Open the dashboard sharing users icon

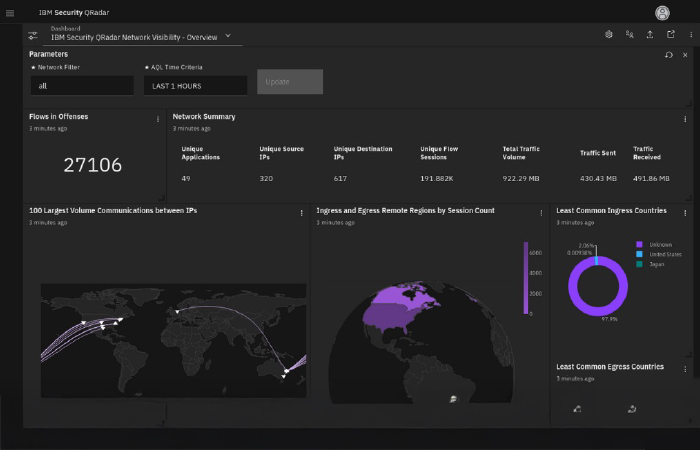pyautogui.click(x=629, y=34)
